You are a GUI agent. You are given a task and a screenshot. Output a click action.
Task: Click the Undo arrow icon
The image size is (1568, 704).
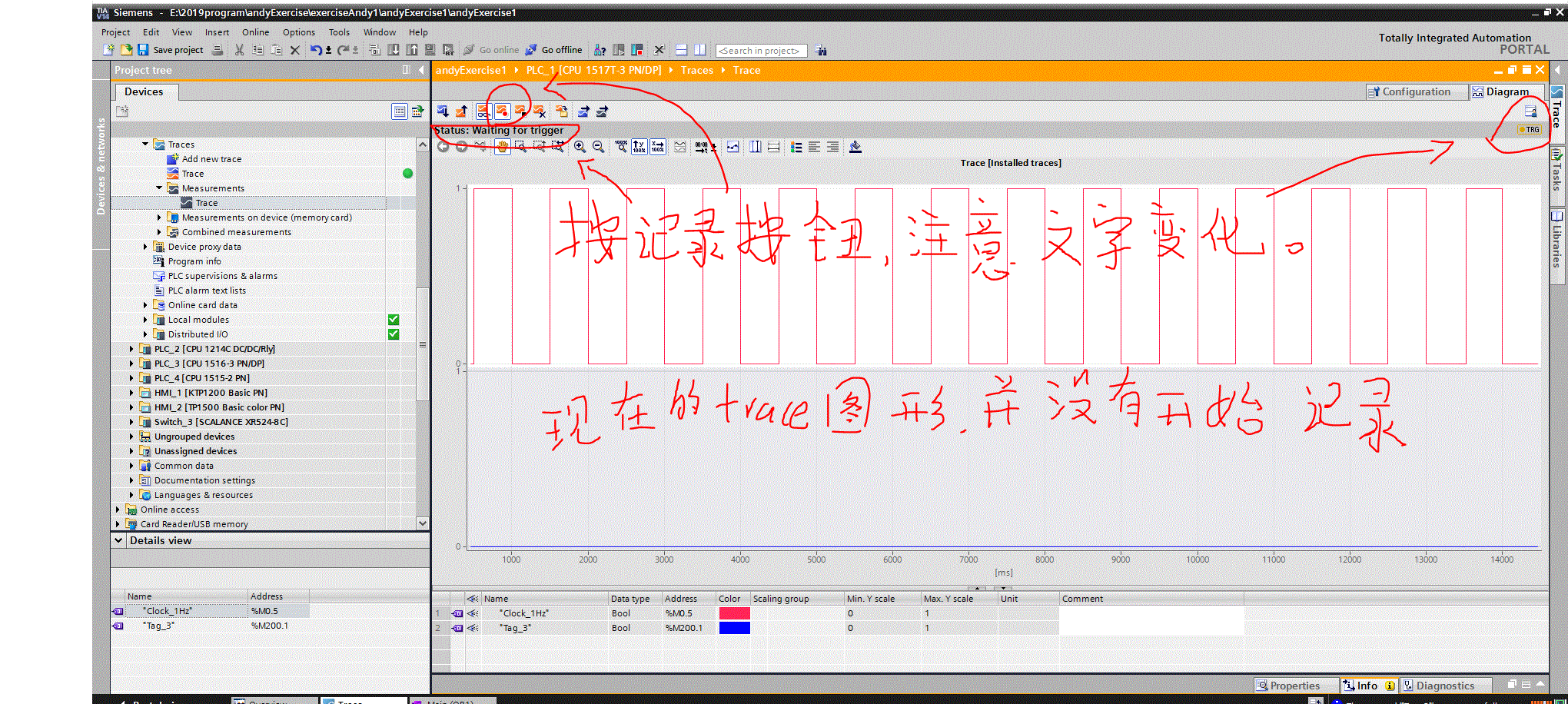[x=316, y=50]
